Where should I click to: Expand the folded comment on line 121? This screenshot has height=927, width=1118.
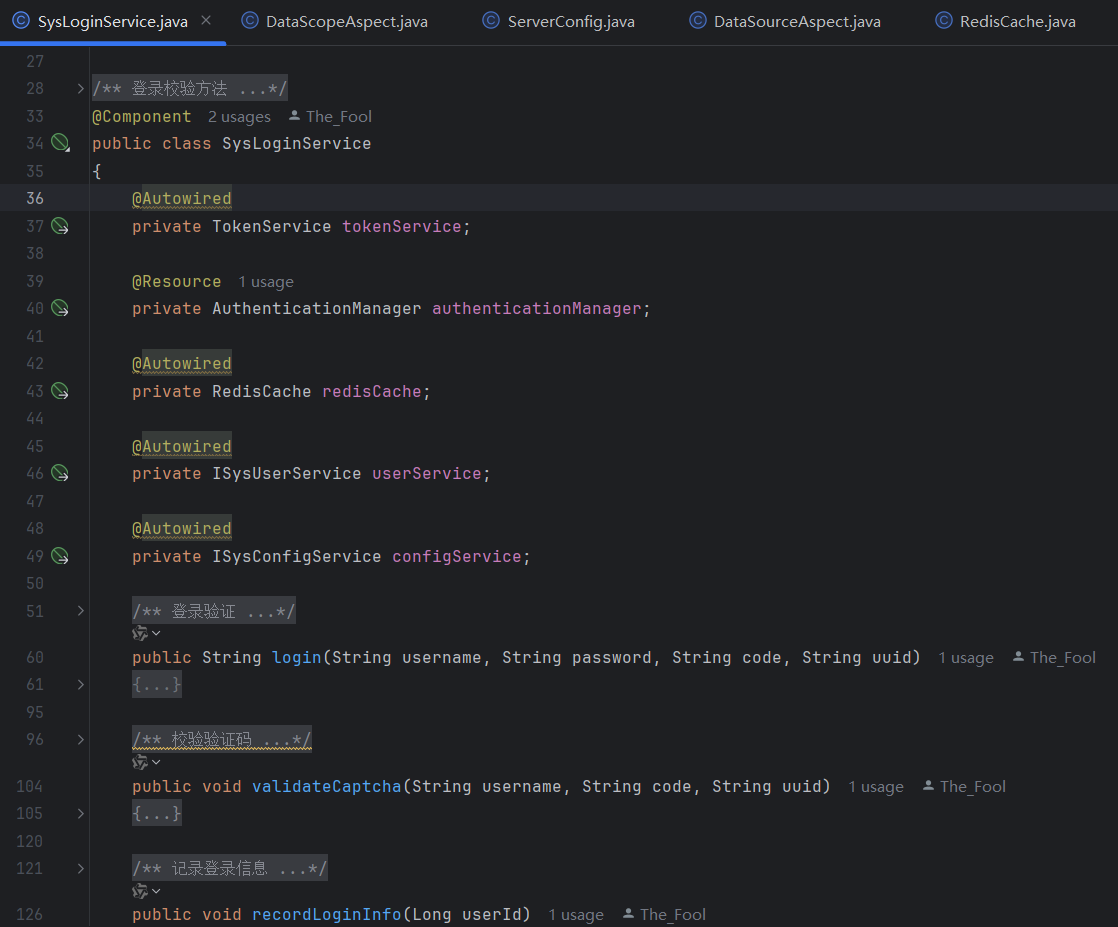[81, 869]
